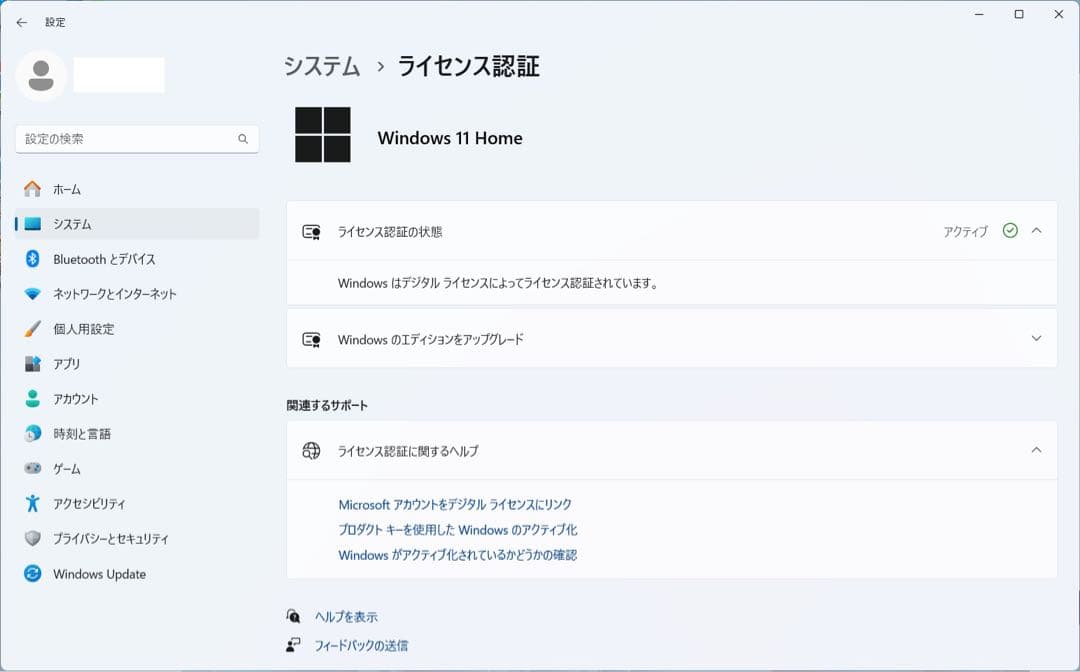The width and height of the screenshot is (1080, 672).
Task: Open Bluetooth とデバイス settings via its icon
Action: [x=33, y=259]
